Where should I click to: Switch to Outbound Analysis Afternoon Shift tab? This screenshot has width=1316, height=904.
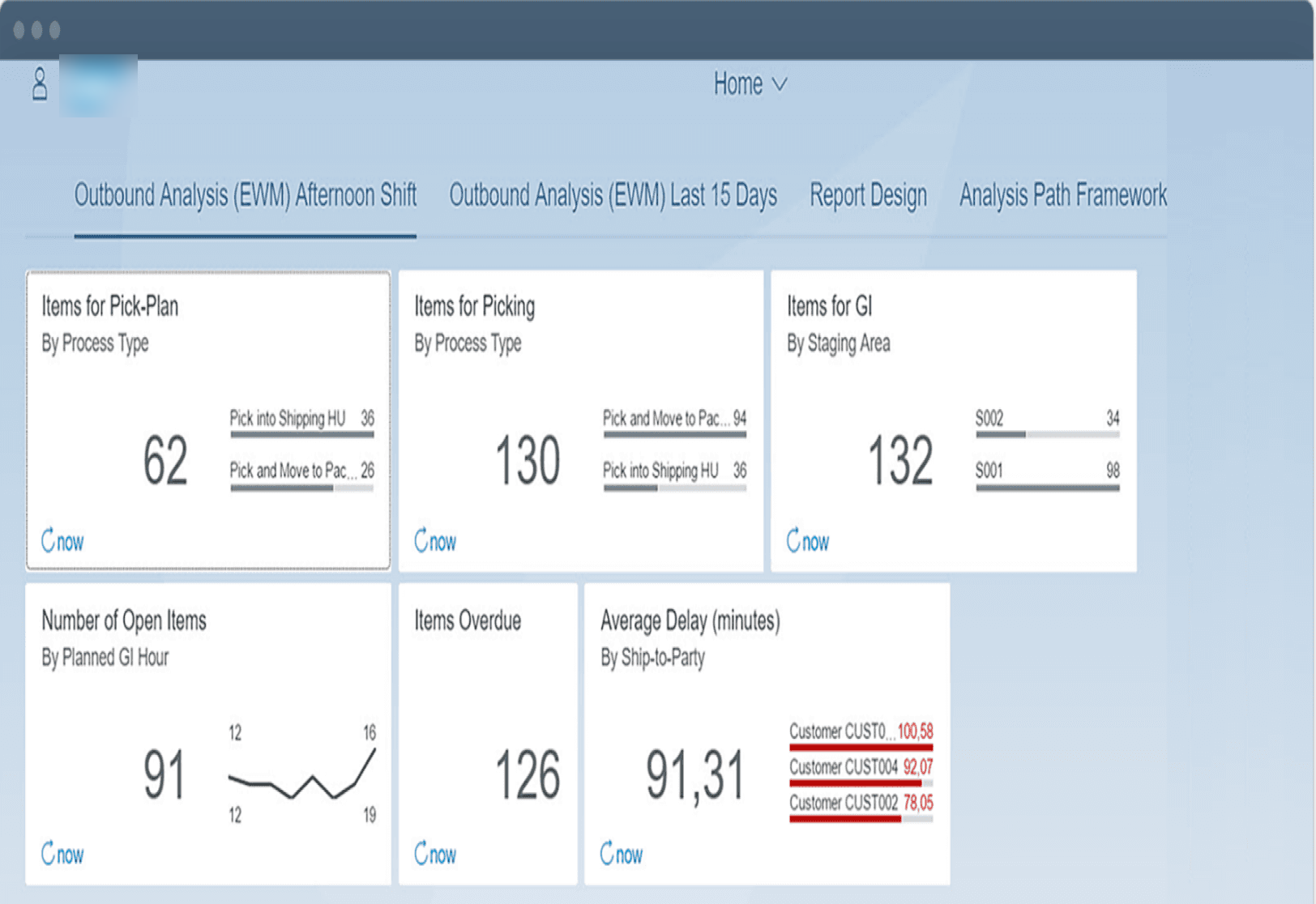[x=246, y=195]
